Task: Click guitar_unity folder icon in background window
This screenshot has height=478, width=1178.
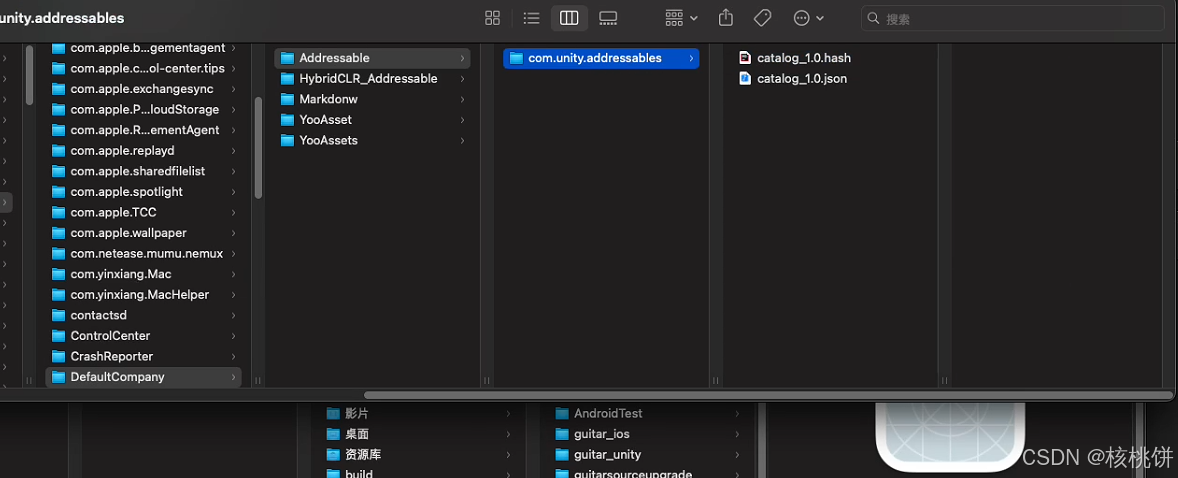Action: pos(562,455)
